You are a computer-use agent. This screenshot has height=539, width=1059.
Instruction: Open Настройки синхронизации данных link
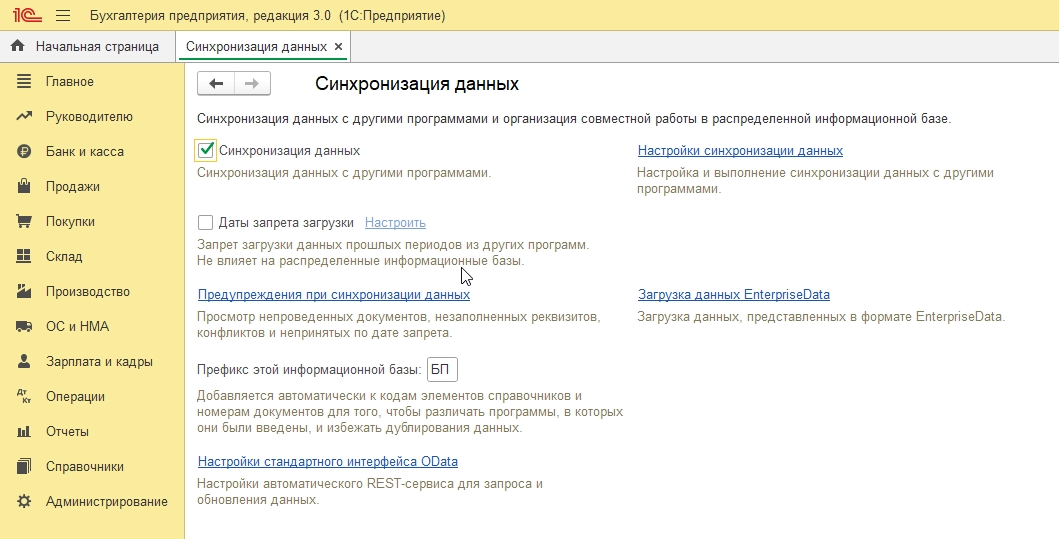pyautogui.click(x=740, y=151)
